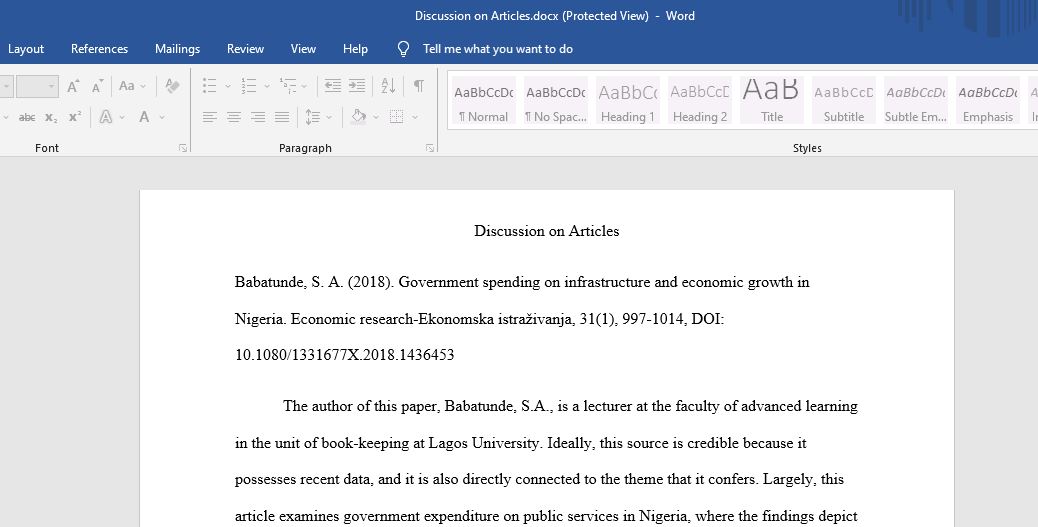Image resolution: width=1038 pixels, height=527 pixels.
Task: Open the Help tab
Action: [355, 49]
